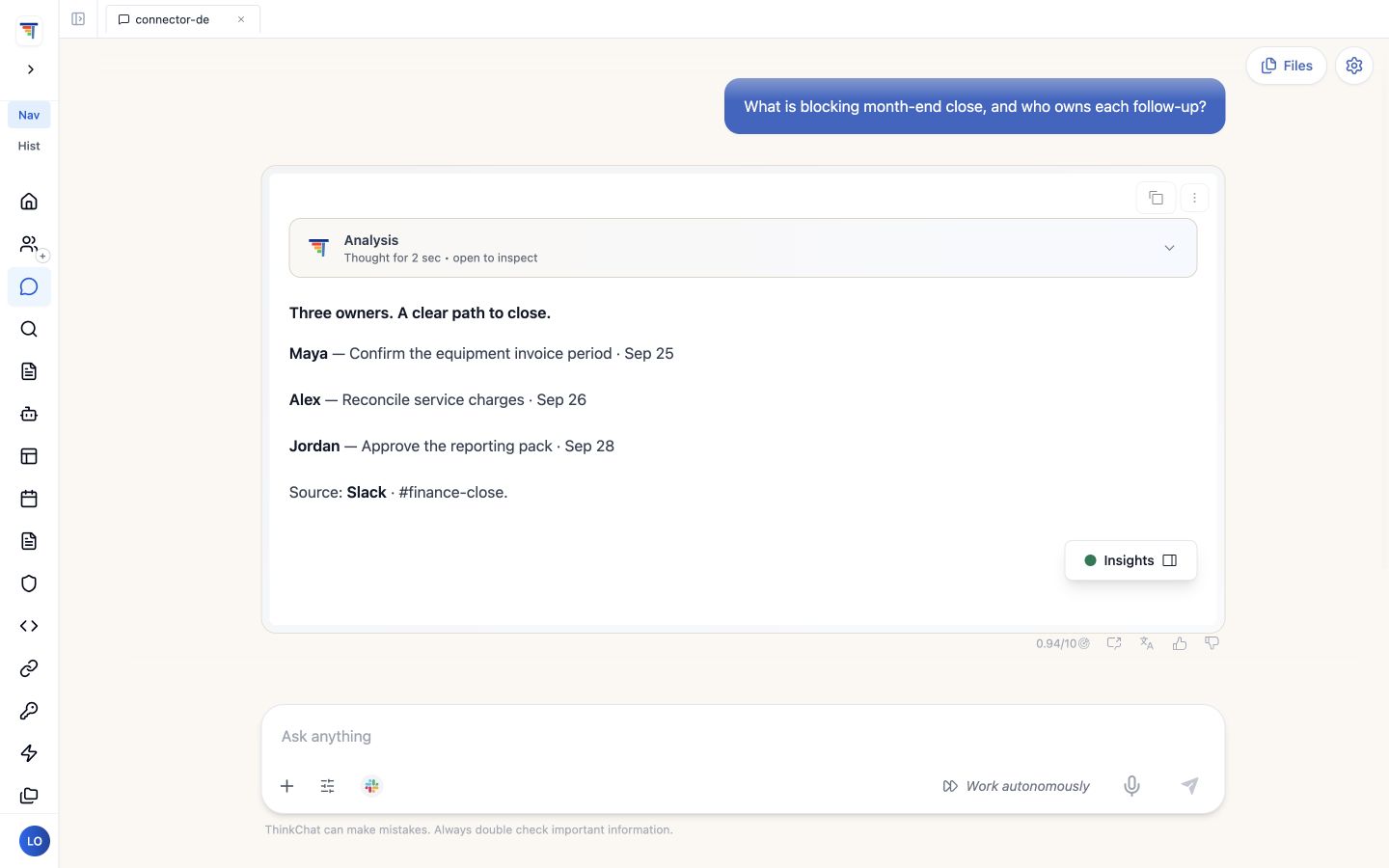
Task: Open the composer sliders settings
Action: pos(328,786)
